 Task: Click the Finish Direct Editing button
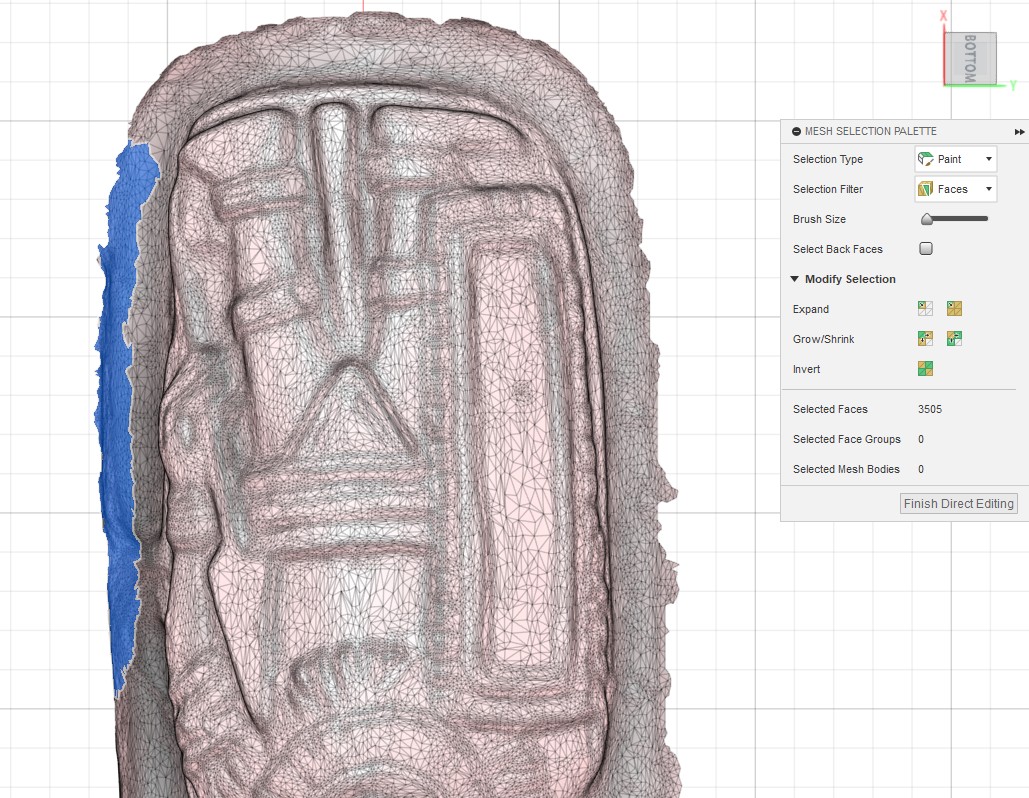[958, 503]
